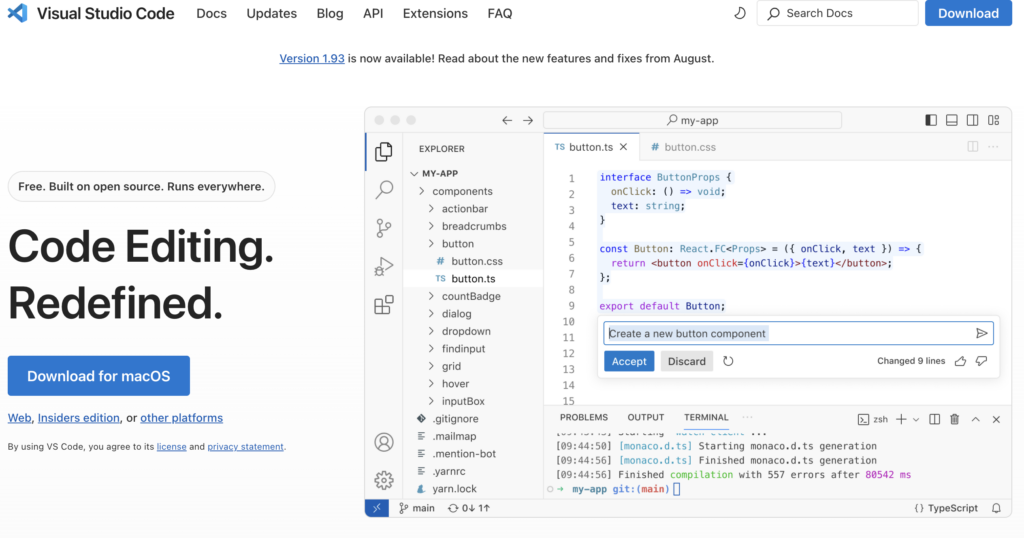Click the Download for macOS button
This screenshot has height=538, width=1024.
pyautogui.click(x=99, y=376)
